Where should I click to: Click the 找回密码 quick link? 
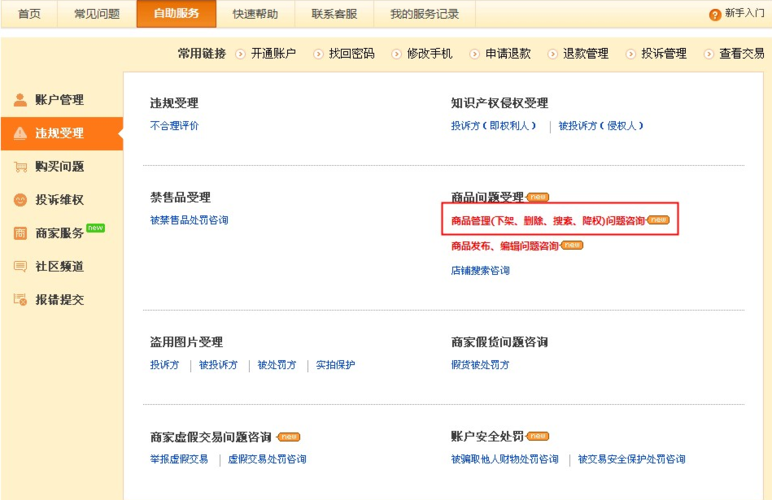coord(352,54)
